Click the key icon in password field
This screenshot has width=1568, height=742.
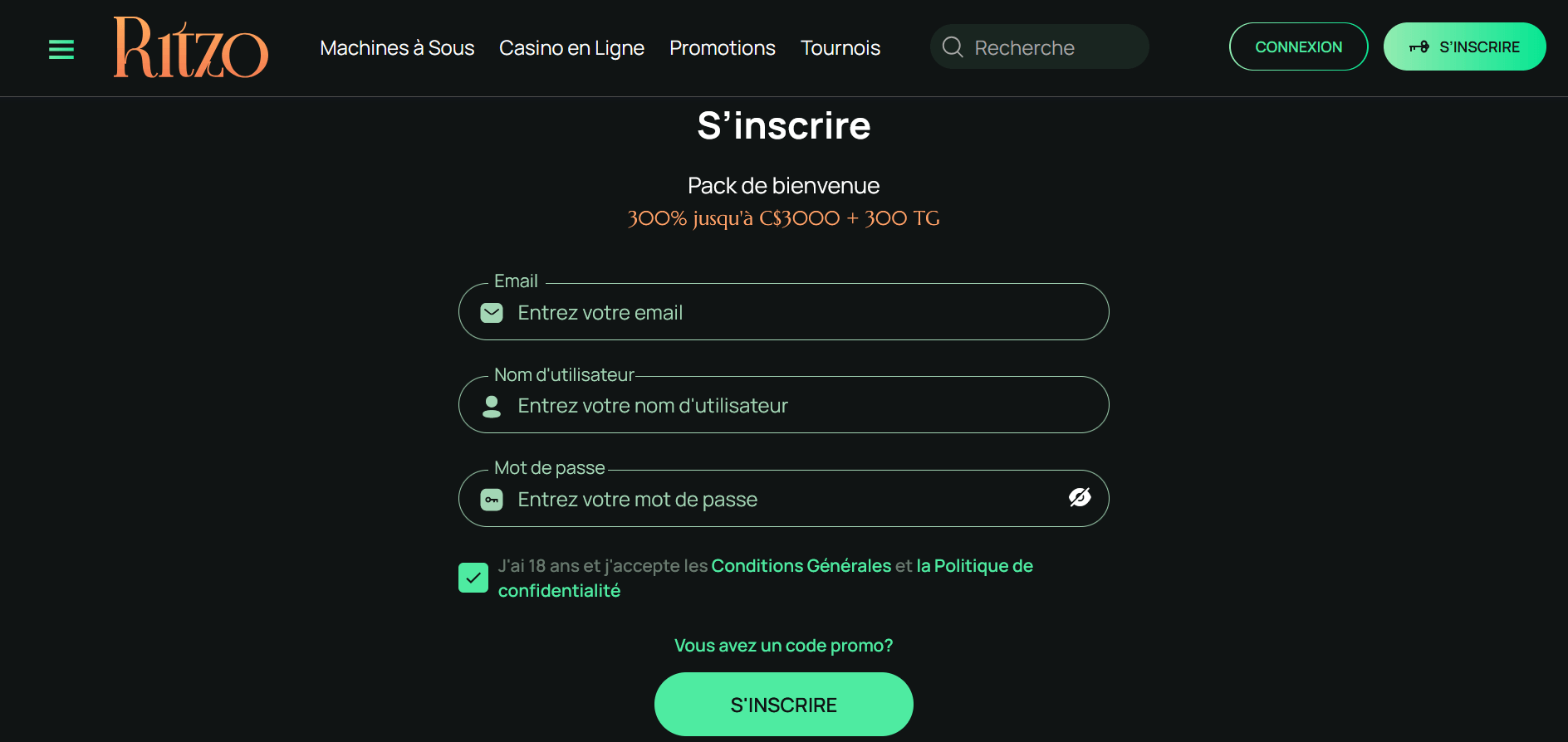point(492,500)
